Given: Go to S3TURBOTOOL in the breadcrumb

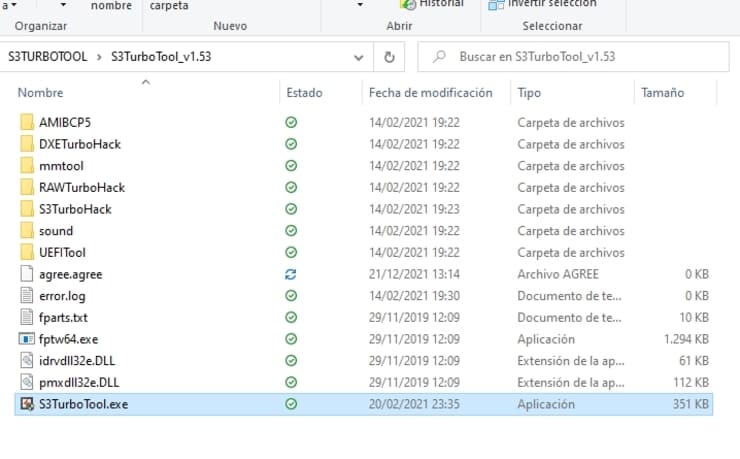Looking at the screenshot, I should 48,57.
